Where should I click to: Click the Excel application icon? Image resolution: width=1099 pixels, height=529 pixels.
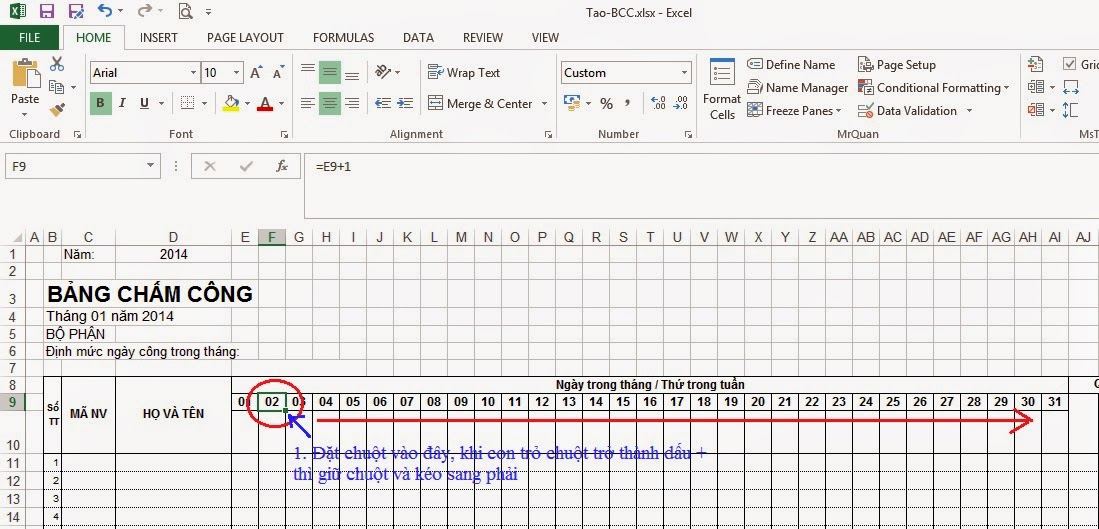[18, 11]
